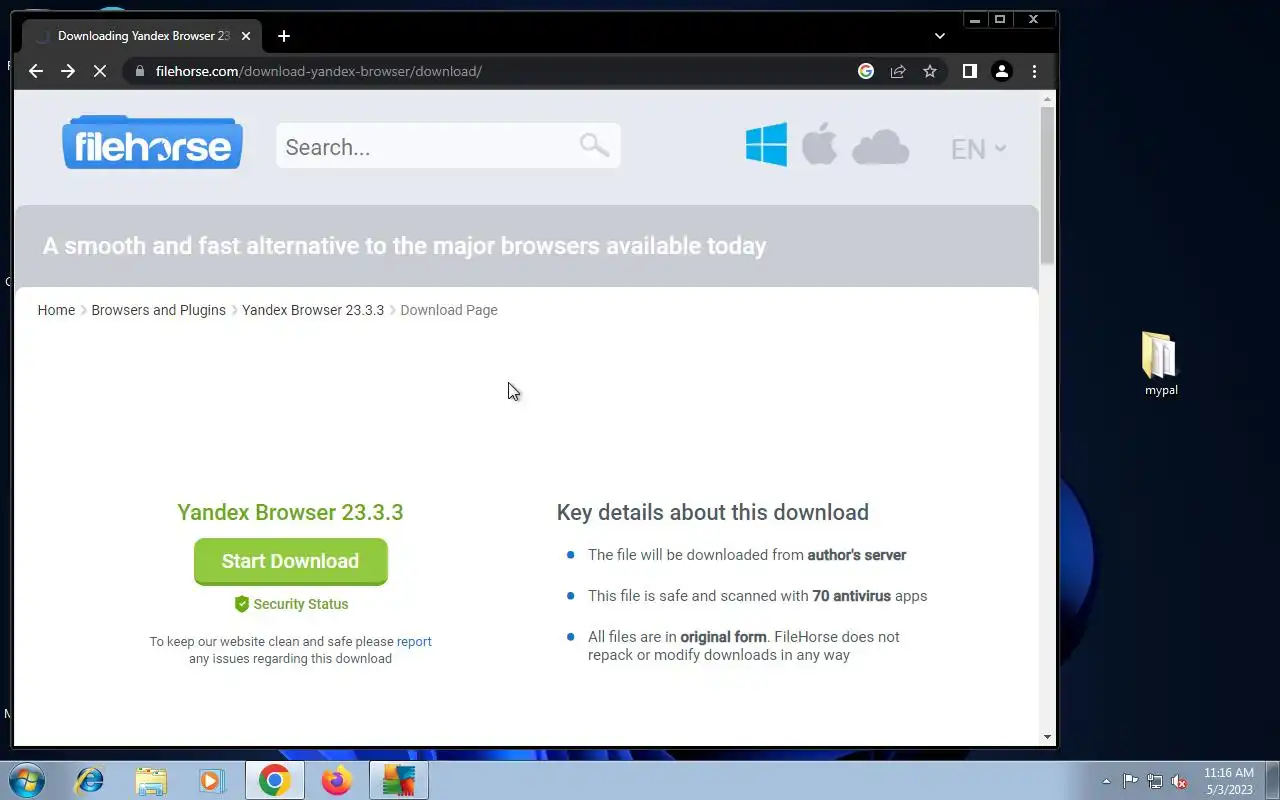Screen dimensions: 1280x800
Task: Select the cloud web apps icon
Action: (880, 147)
